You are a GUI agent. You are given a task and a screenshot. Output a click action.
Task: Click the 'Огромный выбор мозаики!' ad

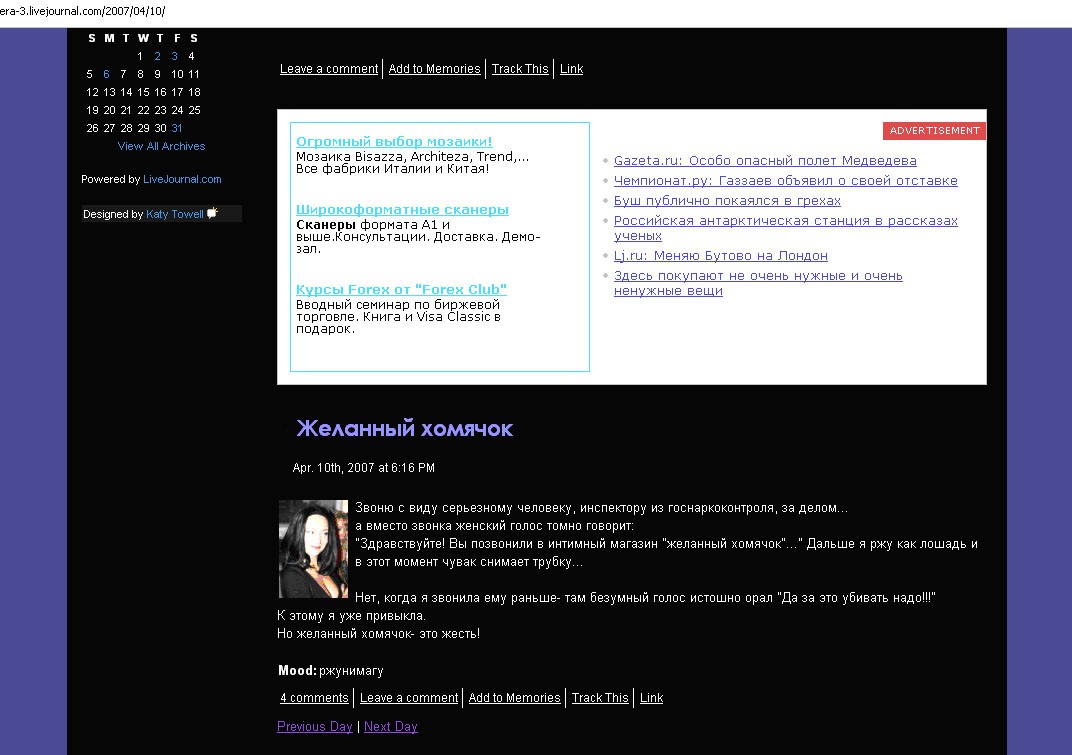coord(394,142)
